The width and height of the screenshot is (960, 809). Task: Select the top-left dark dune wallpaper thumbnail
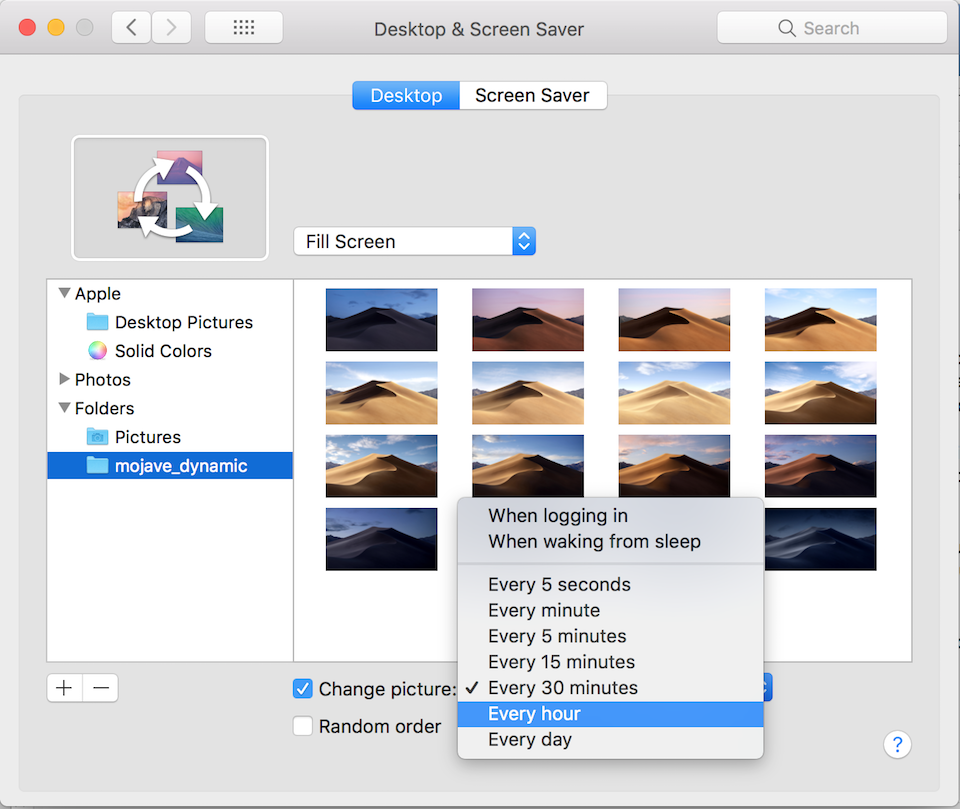[381, 320]
